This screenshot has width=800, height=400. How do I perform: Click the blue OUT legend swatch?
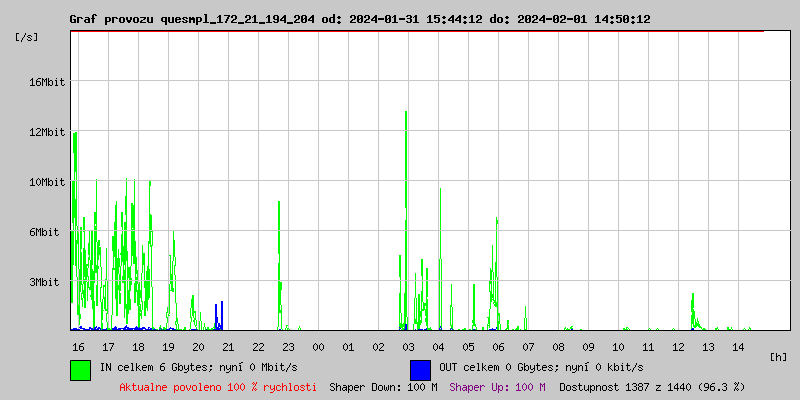tap(420, 370)
